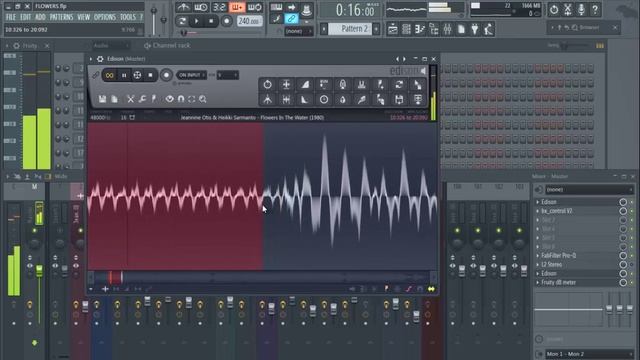The height and width of the screenshot is (360, 640).
Task: Expand the L2 Stereo slot arrow
Action: tap(538, 264)
